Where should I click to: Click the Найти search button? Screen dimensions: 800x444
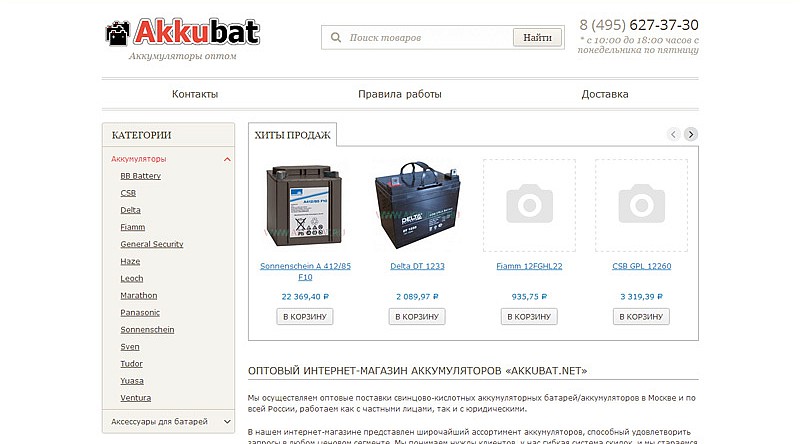[x=537, y=37]
